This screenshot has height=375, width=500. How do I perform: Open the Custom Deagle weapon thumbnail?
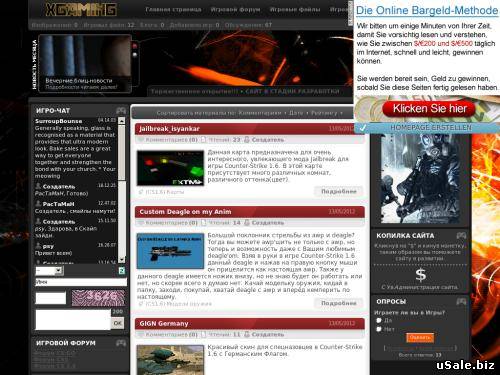tap(170, 251)
